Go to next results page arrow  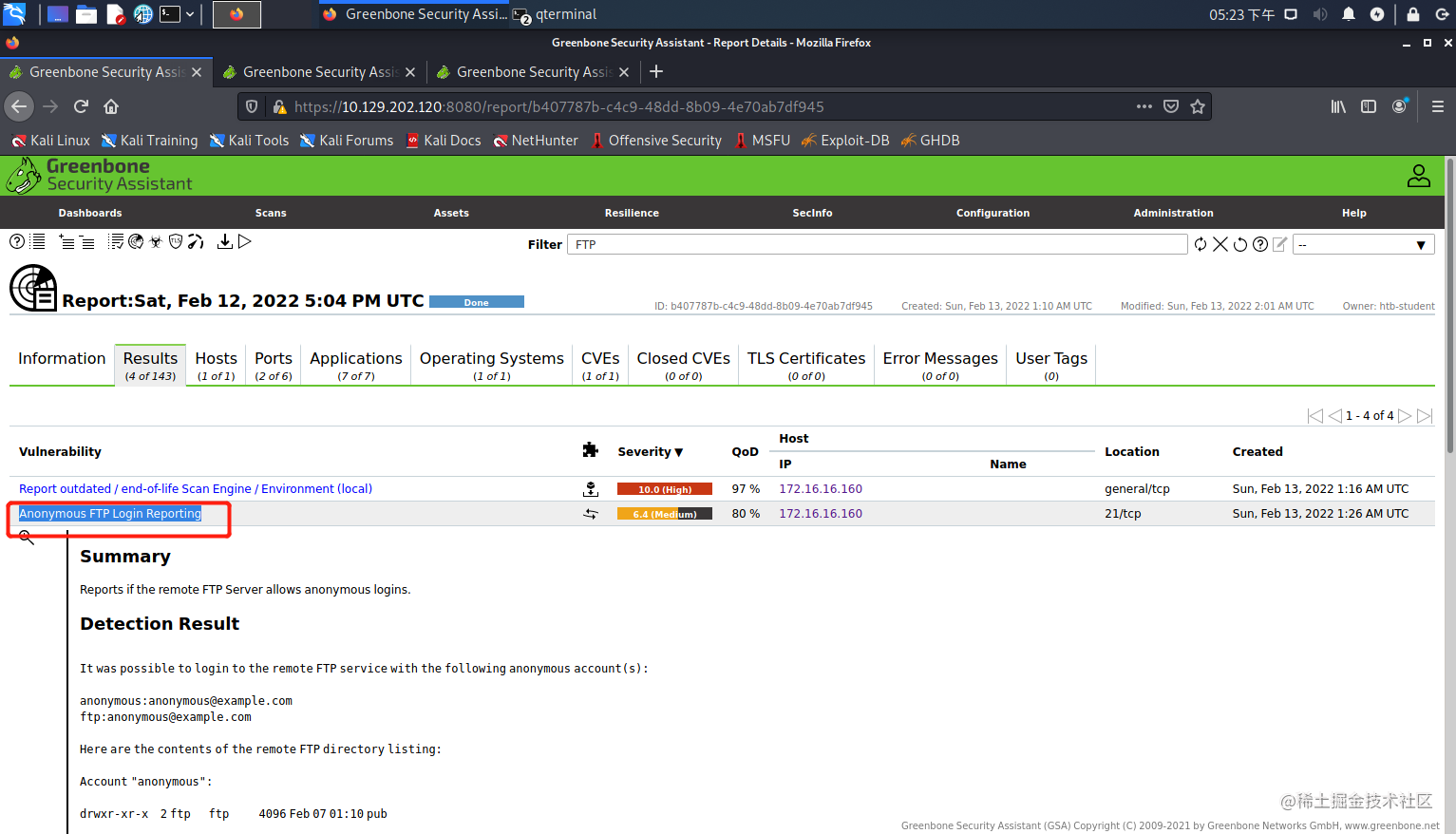1405,416
